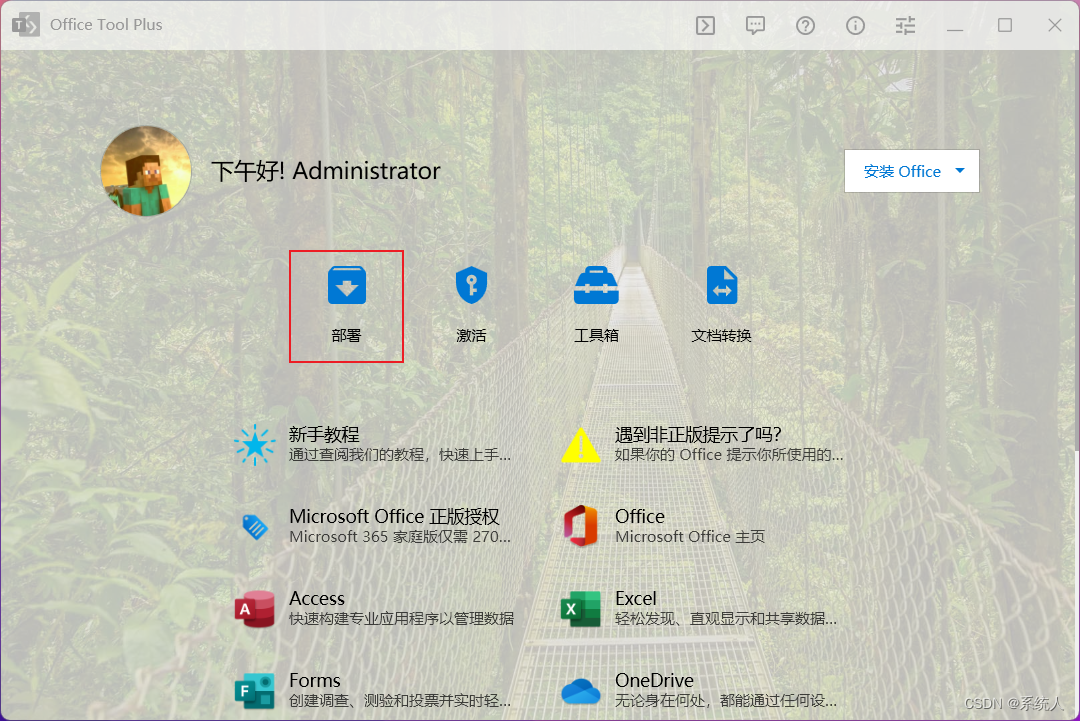The image size is (1080, 721).
Task: Click the Office Tool Plus logo icon
Action: tap(25, 25)
